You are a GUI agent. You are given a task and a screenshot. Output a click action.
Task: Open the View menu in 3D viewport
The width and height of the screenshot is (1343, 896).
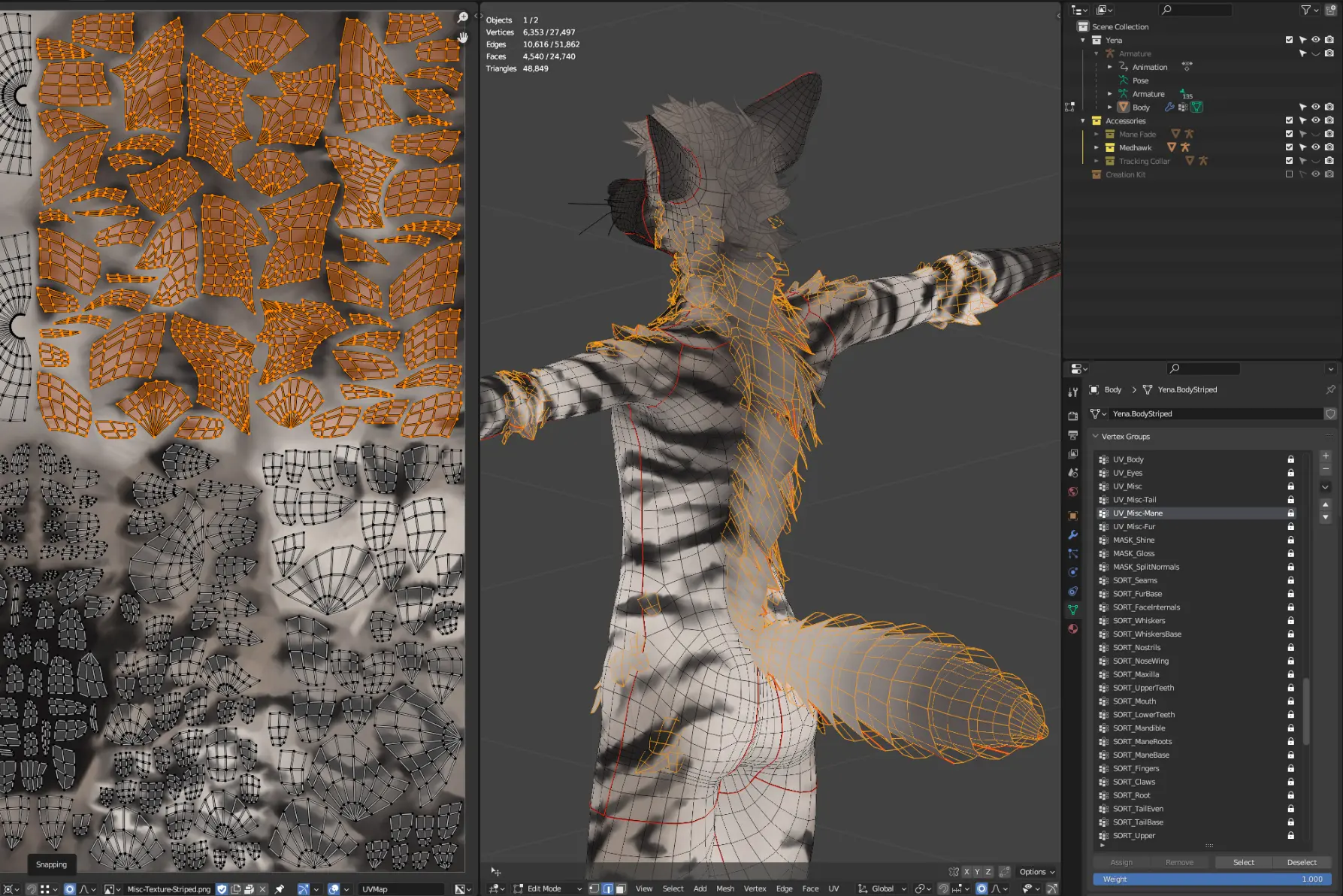coord(644,888)
